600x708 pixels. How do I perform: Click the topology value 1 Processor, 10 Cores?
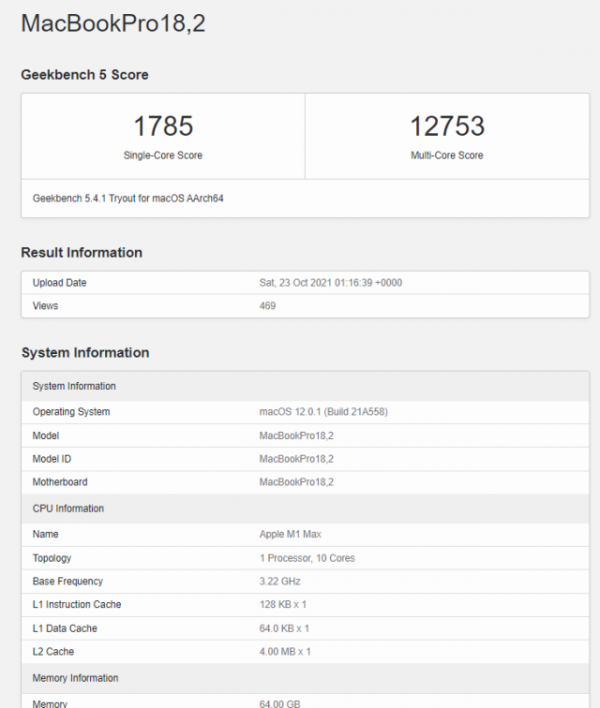tap(307, 558)
